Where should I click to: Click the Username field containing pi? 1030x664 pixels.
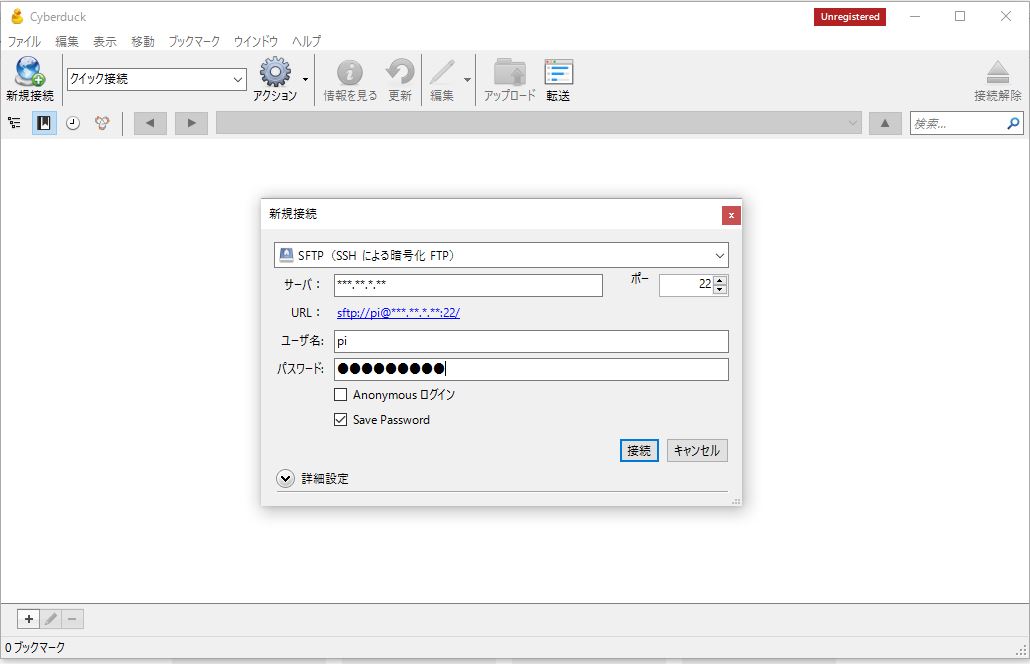pyautogui.click(x=531, y=342)
